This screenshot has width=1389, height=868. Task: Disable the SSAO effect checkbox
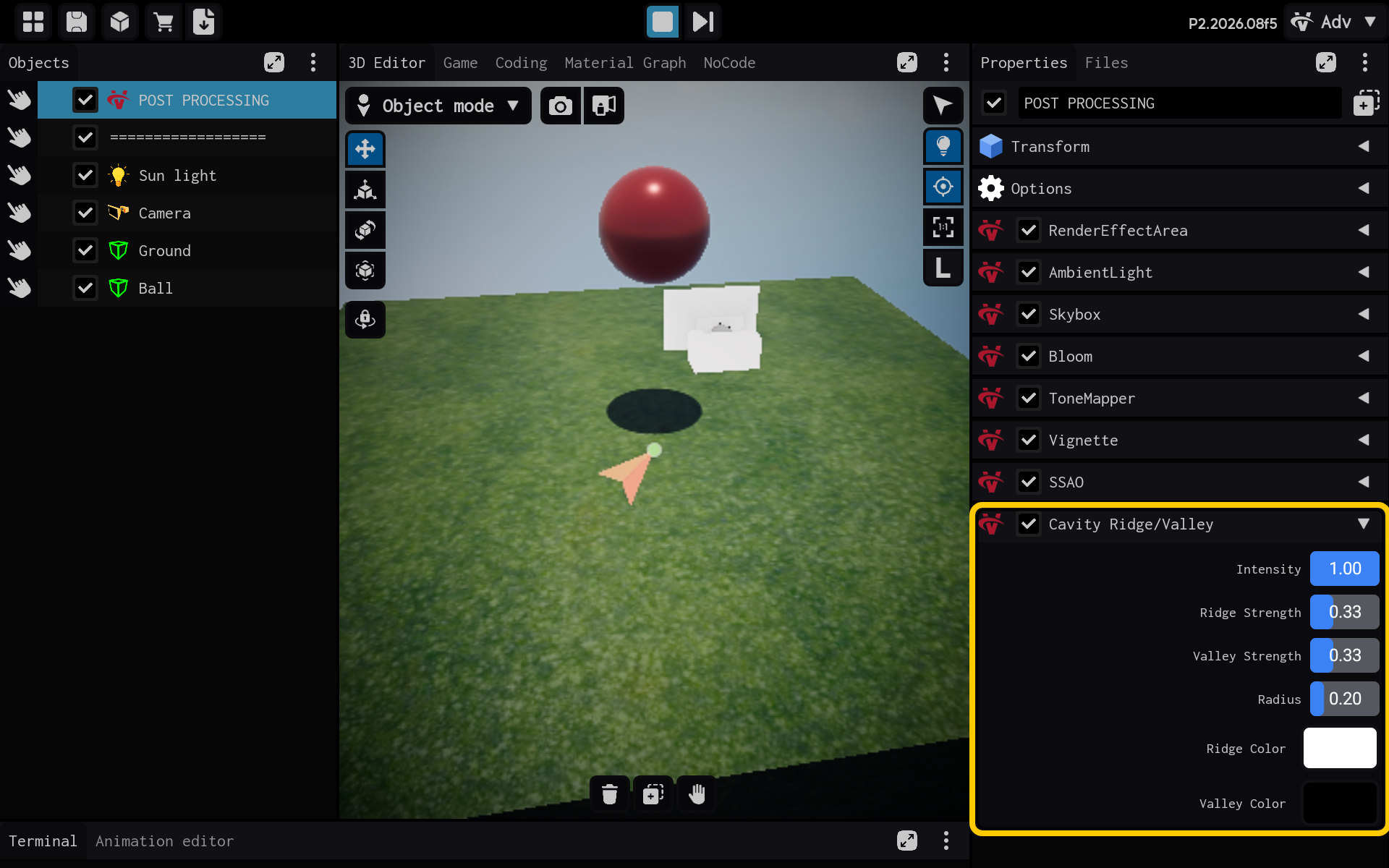1029,482
